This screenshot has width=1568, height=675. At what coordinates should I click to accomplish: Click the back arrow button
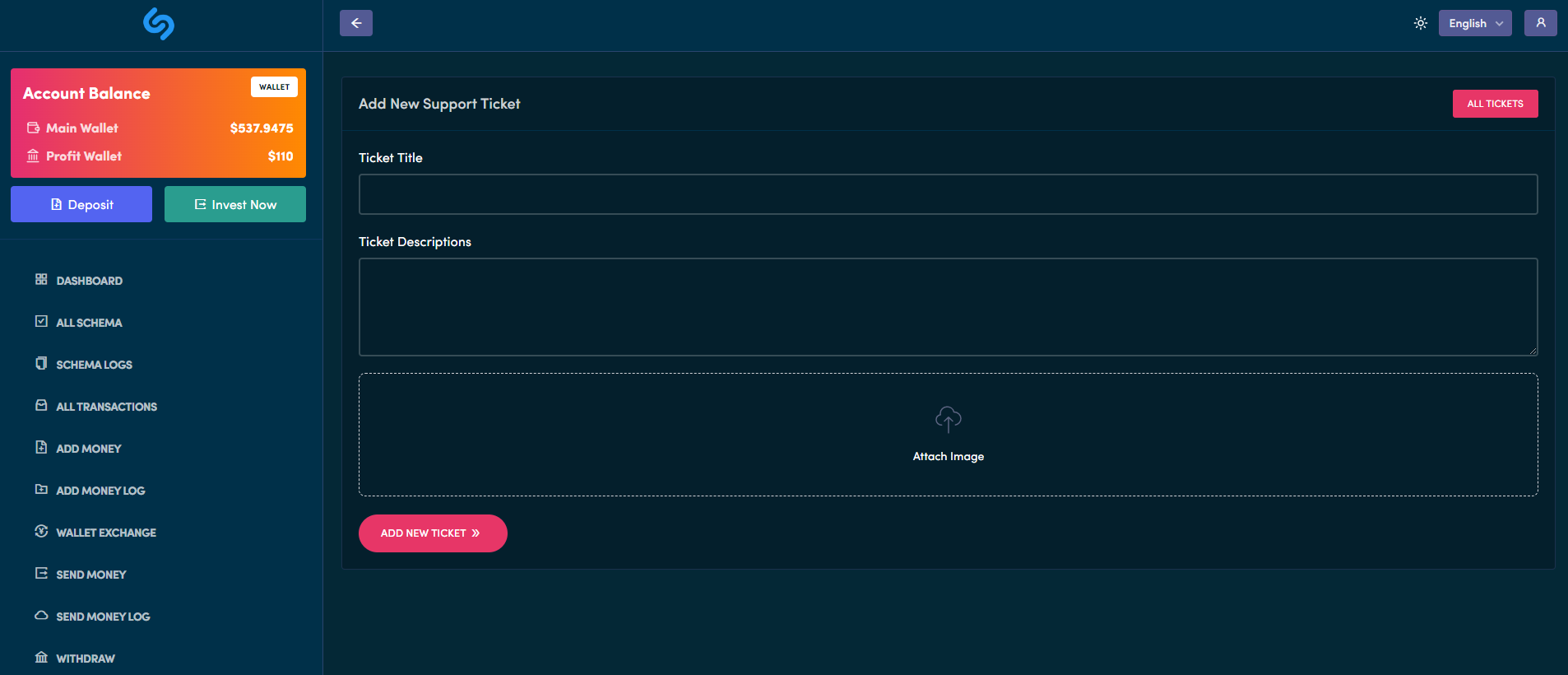[356, 23]
